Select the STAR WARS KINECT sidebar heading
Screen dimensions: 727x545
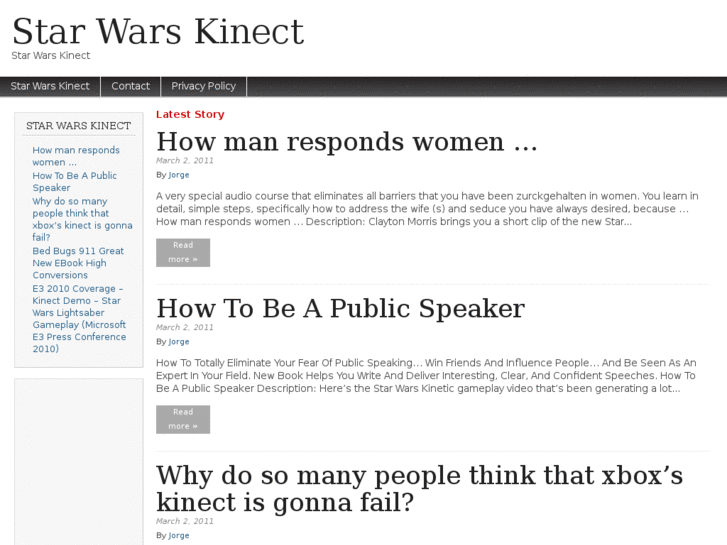tap(78, 126)
